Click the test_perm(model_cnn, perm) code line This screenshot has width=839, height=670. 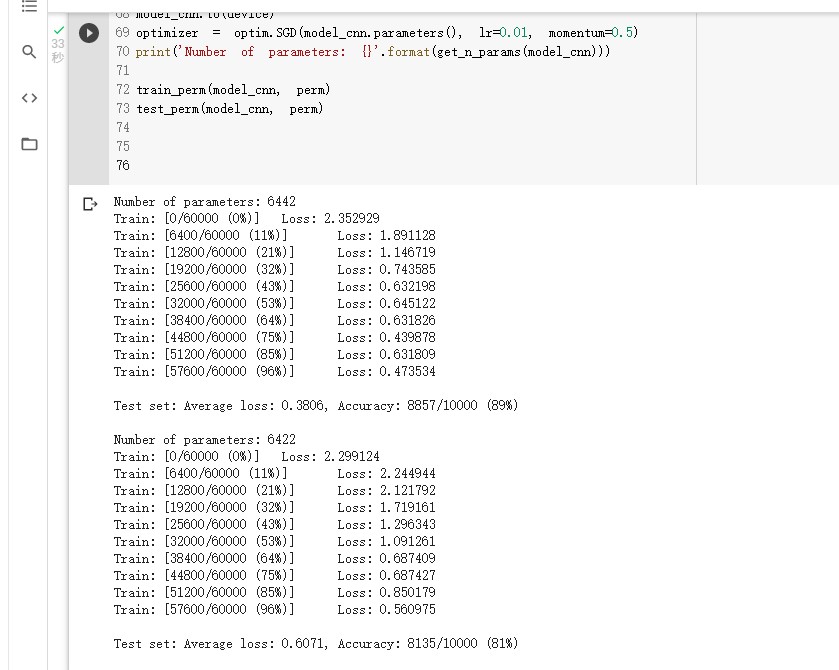pos(230,109)
